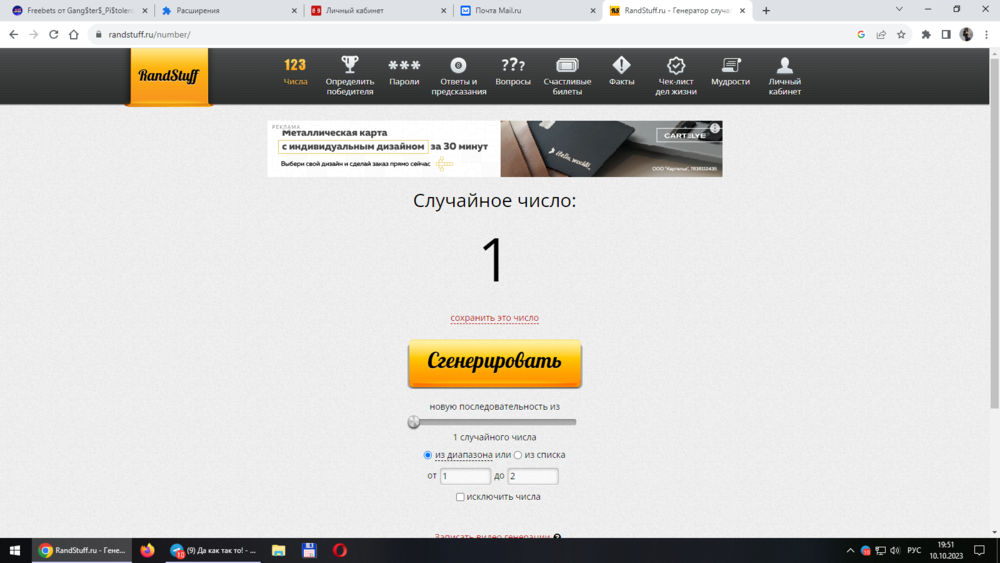The image size is (1000, 563).
Task: Bookmark this page with the star icon
Action: pos(901,34)
